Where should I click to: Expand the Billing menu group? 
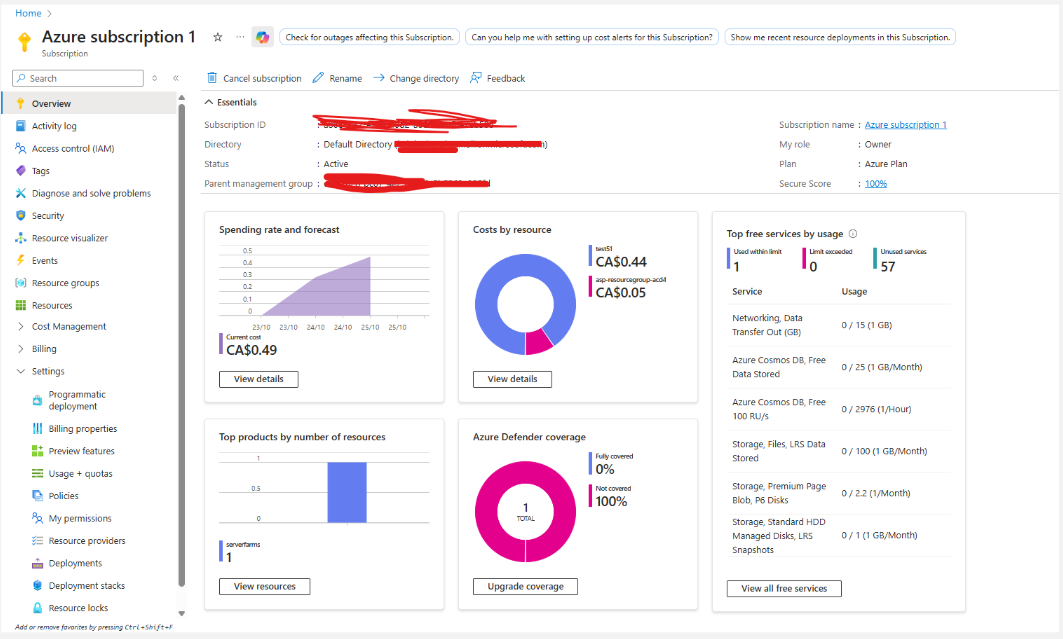(21, 349)
